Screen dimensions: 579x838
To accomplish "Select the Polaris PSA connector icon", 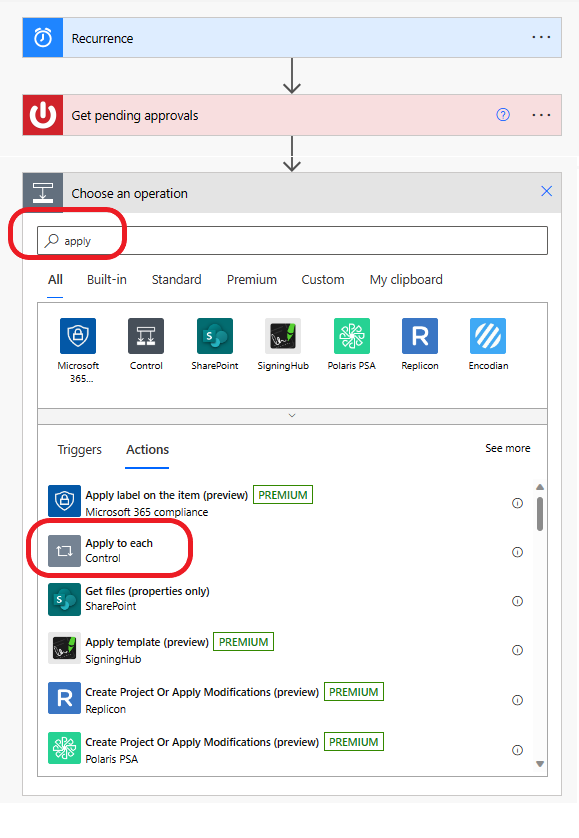I will 352,336.
